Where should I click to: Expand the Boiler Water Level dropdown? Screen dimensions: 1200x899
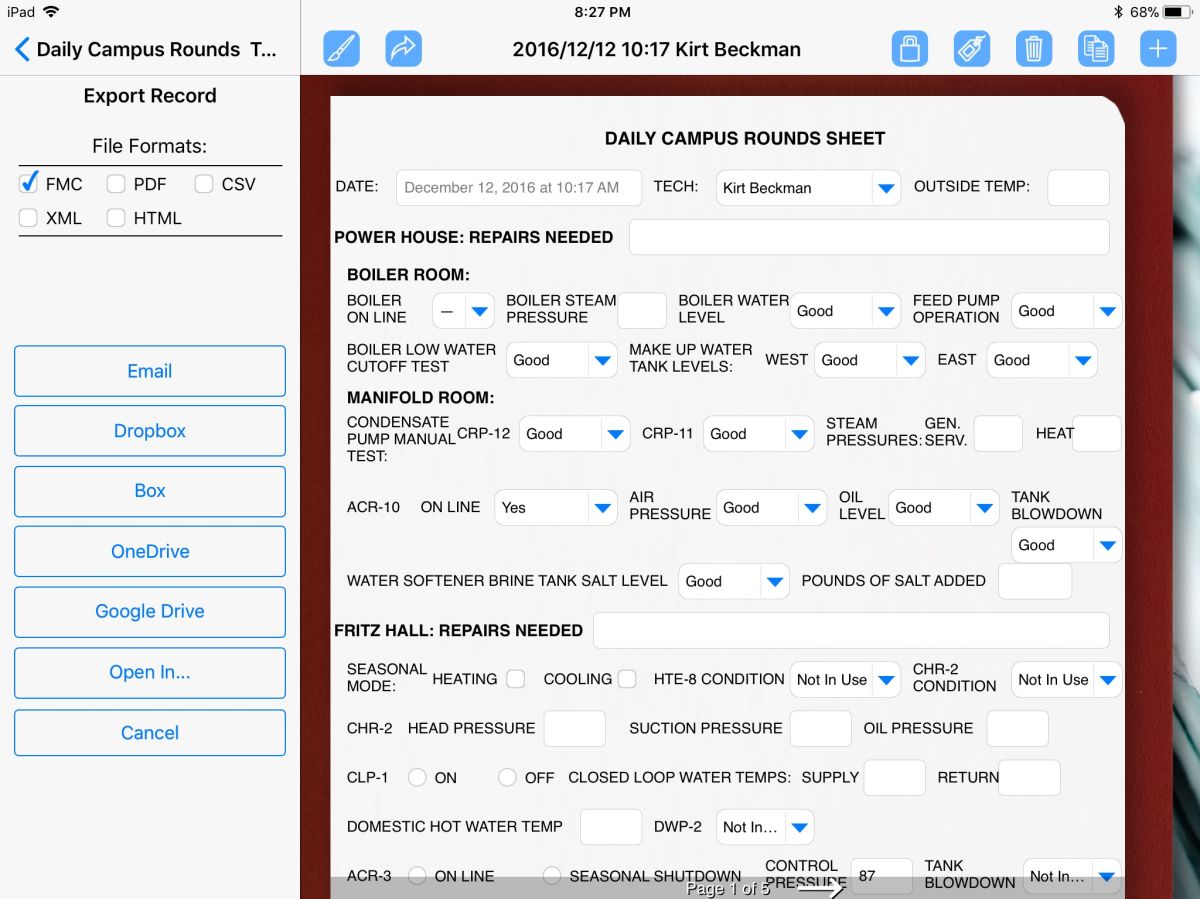point(886,310)
